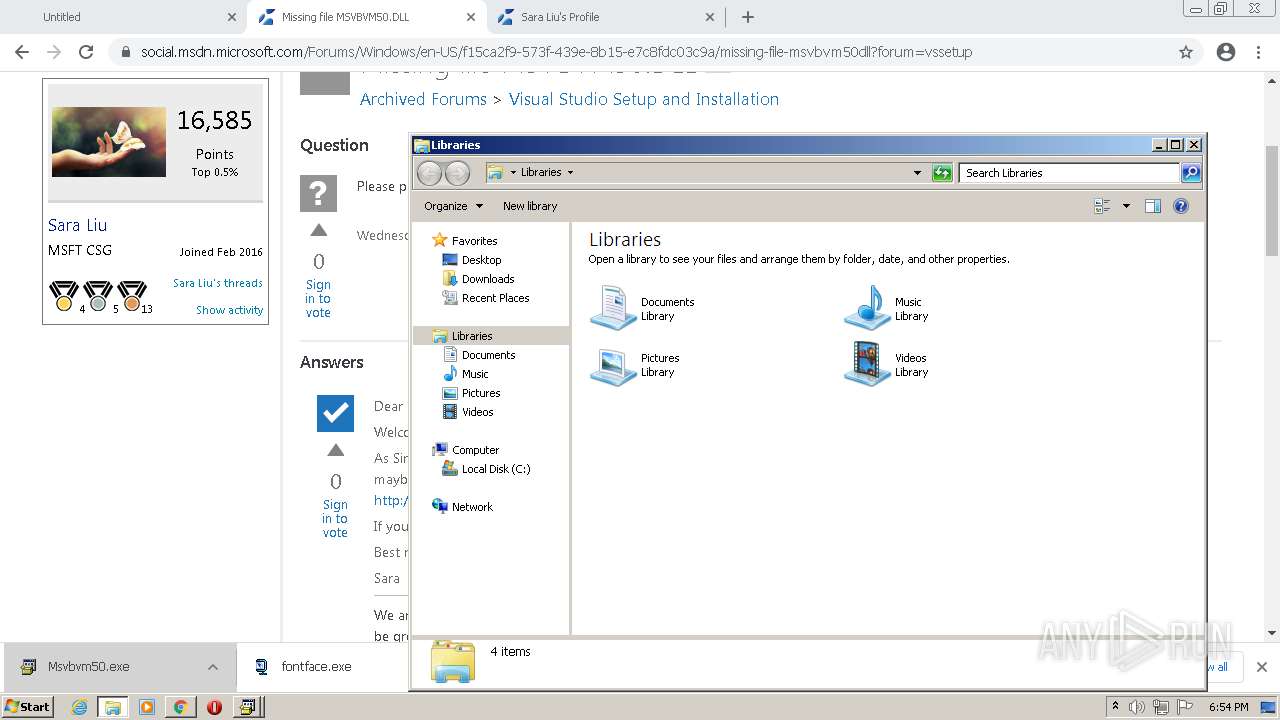
Task: Click the Windows Explorer taskbar button
Action: coord(112,707)
